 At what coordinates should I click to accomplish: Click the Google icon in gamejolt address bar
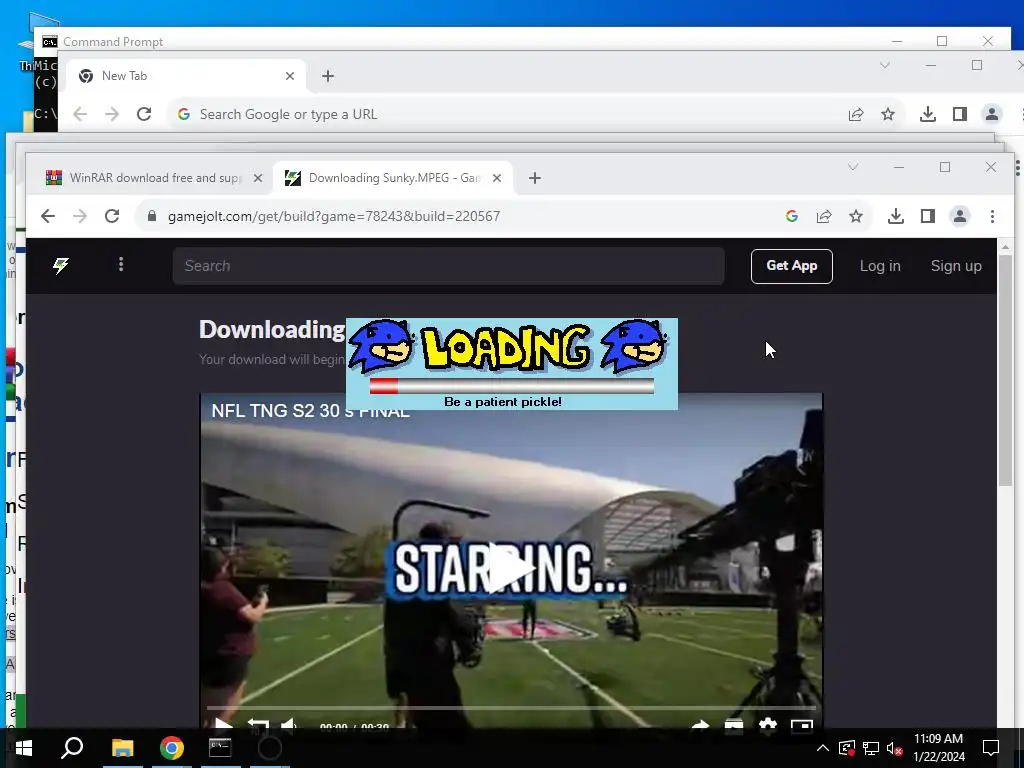click(x=792, y=216)
